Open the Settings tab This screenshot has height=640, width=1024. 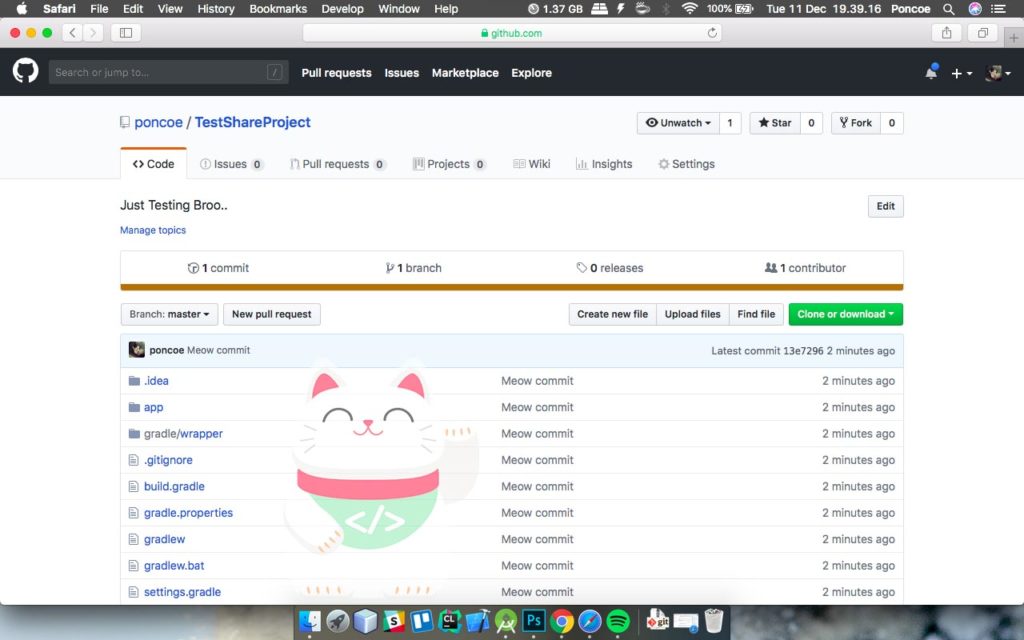coord(686,164)
